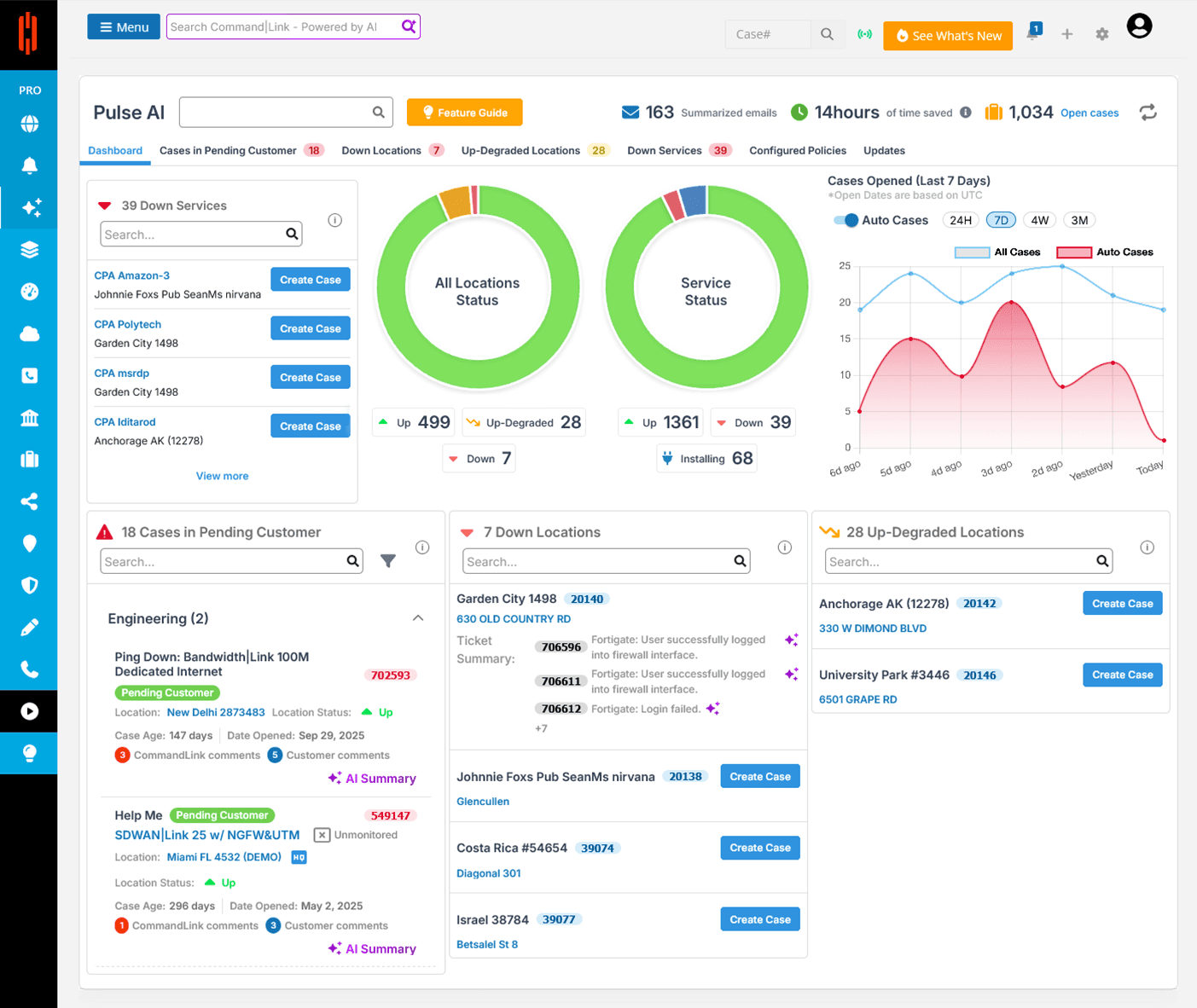Click info icon in Down Locations panel

785,547
